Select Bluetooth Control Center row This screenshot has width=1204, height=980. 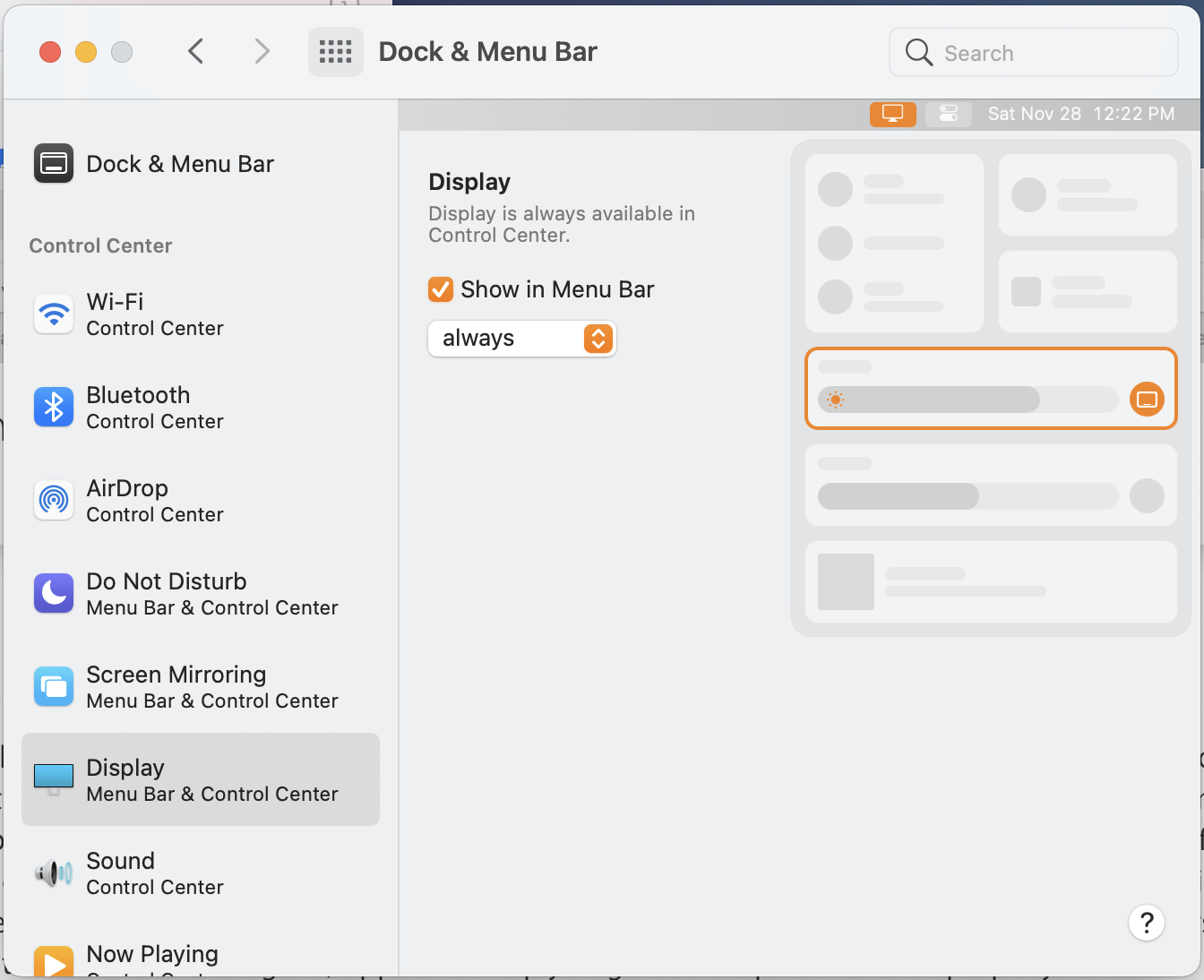click(201, 408)
